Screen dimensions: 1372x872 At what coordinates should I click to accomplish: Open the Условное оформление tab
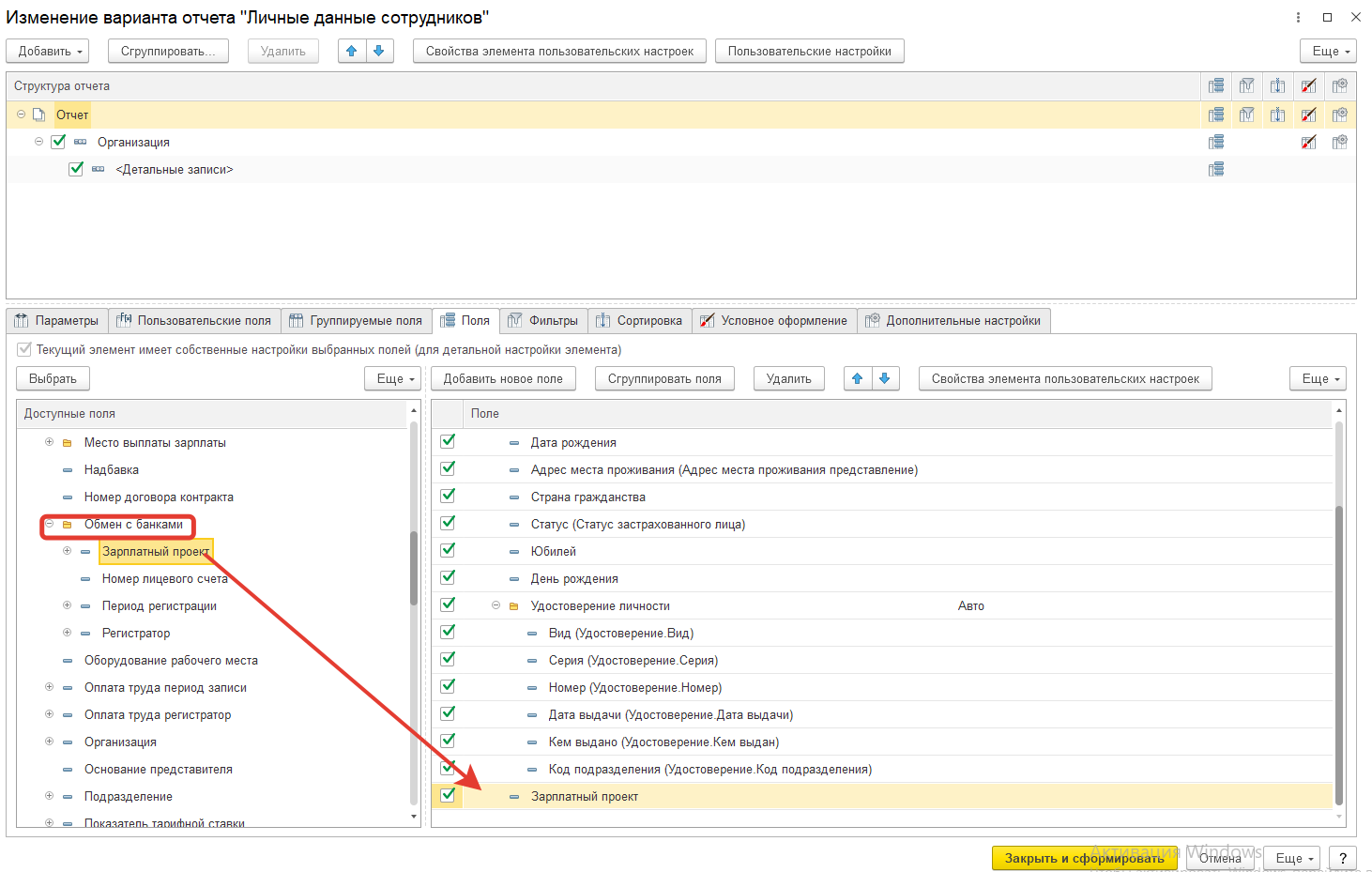[774, 320]
